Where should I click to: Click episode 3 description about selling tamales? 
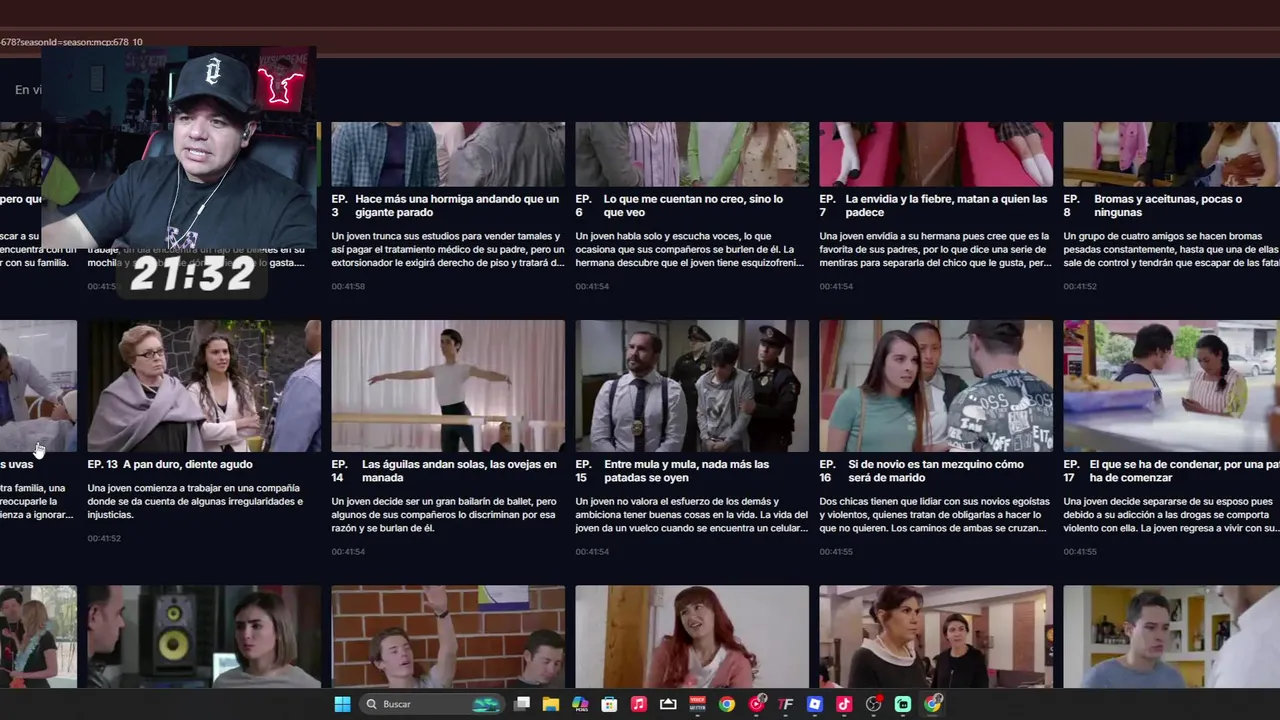point(448,250)
